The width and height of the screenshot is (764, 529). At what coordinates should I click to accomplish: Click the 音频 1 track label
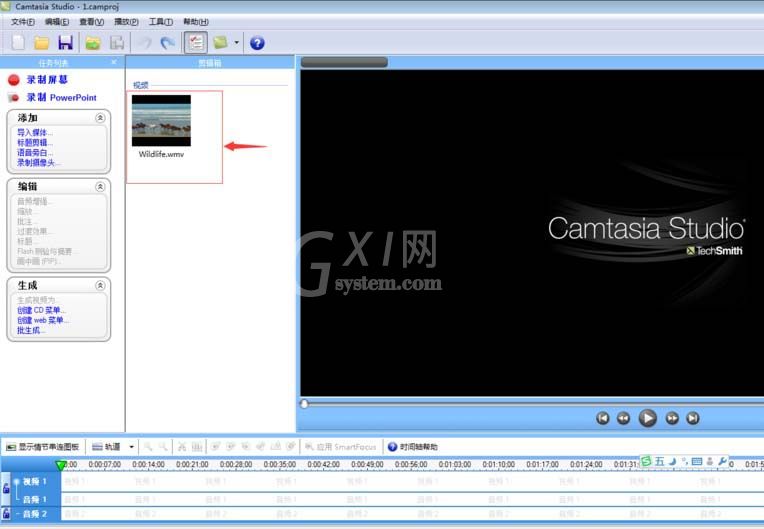tap(35, 499)
